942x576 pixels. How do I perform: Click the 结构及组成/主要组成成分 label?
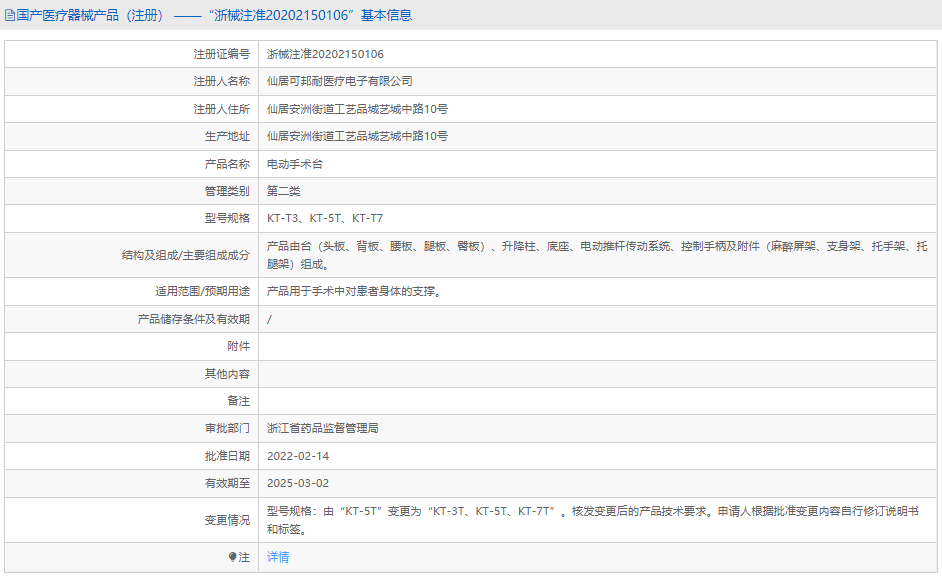tap(186, 255)
